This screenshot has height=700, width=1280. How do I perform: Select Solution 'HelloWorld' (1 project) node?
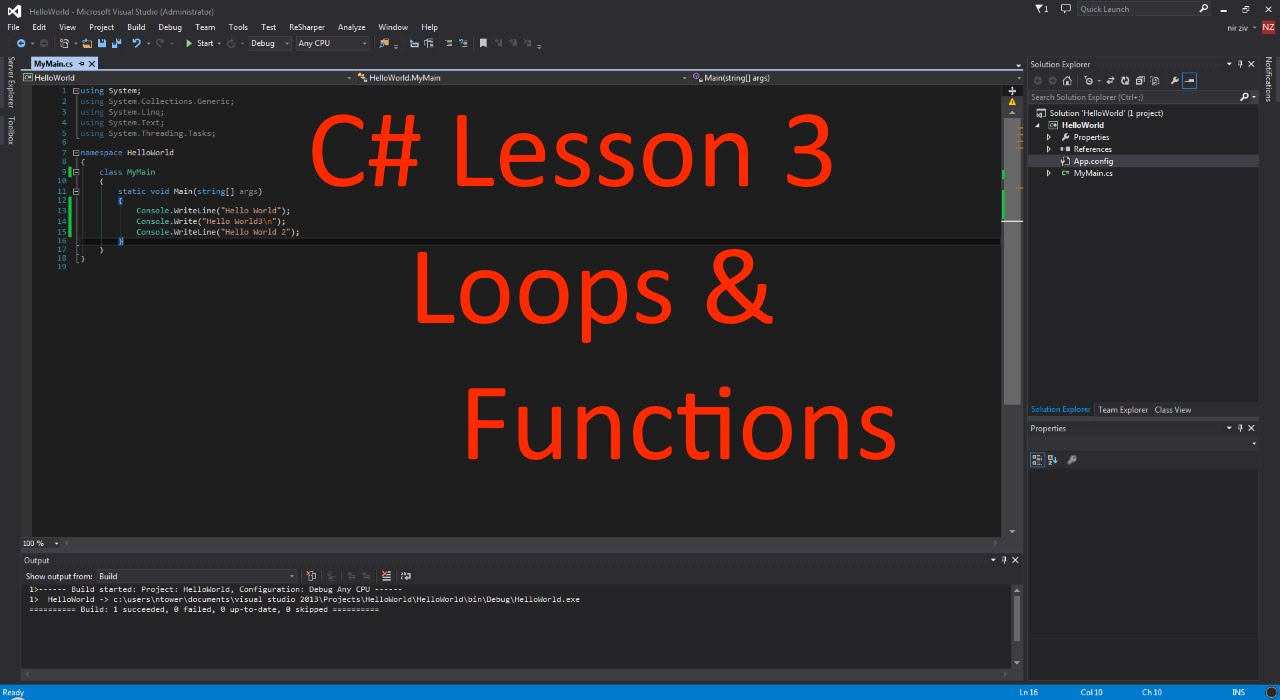pos(1106,113)
